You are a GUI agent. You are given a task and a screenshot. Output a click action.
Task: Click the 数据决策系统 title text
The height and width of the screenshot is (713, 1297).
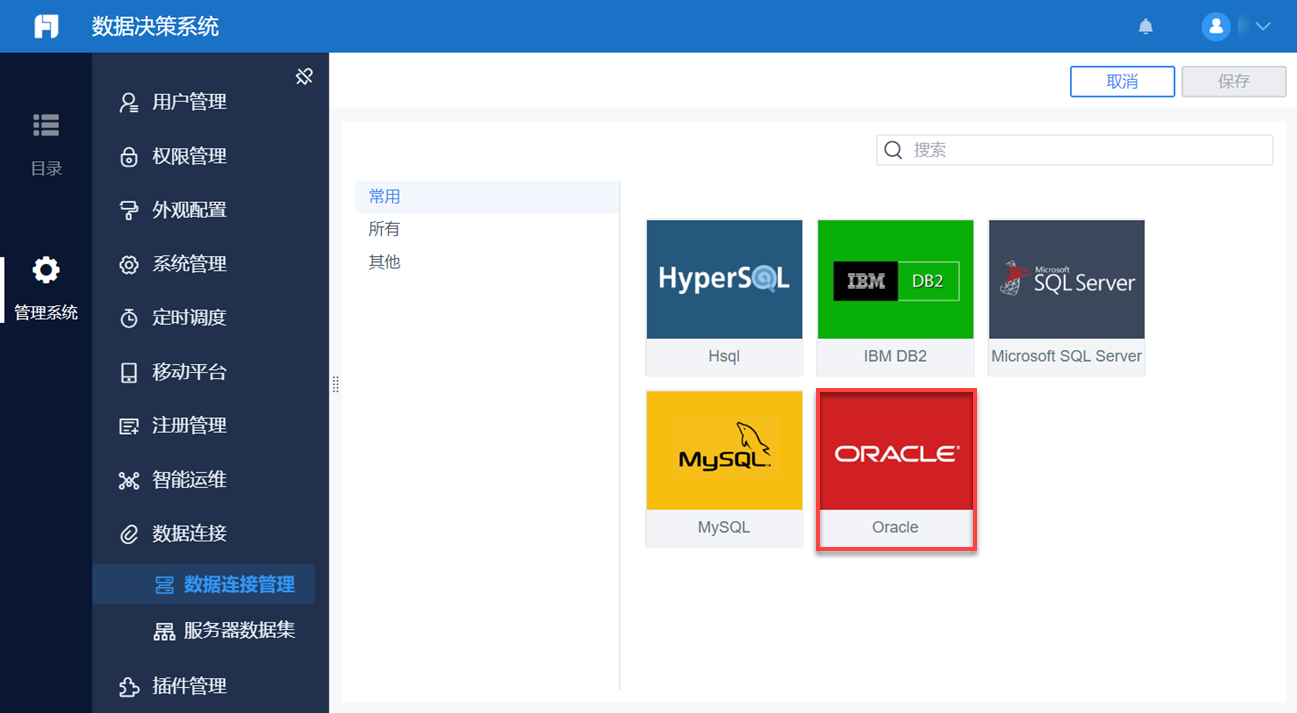point(155,27)
